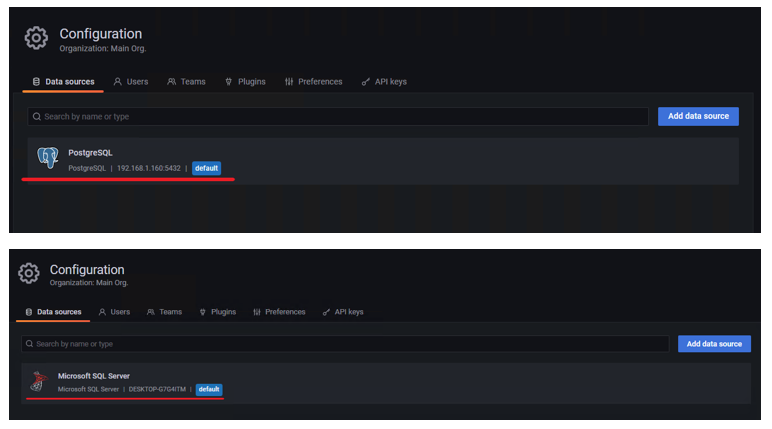
Task: Open API keys tab in top panel
Action: tap(384, 82)
